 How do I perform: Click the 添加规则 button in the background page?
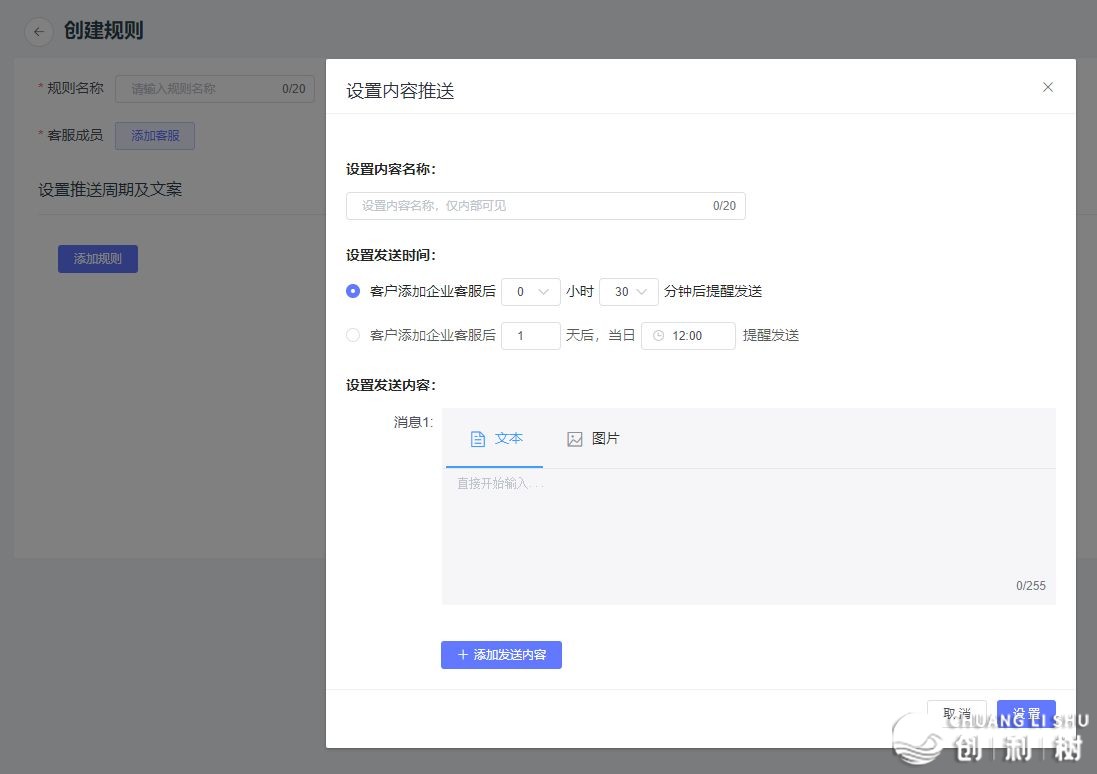click(98, 259)
